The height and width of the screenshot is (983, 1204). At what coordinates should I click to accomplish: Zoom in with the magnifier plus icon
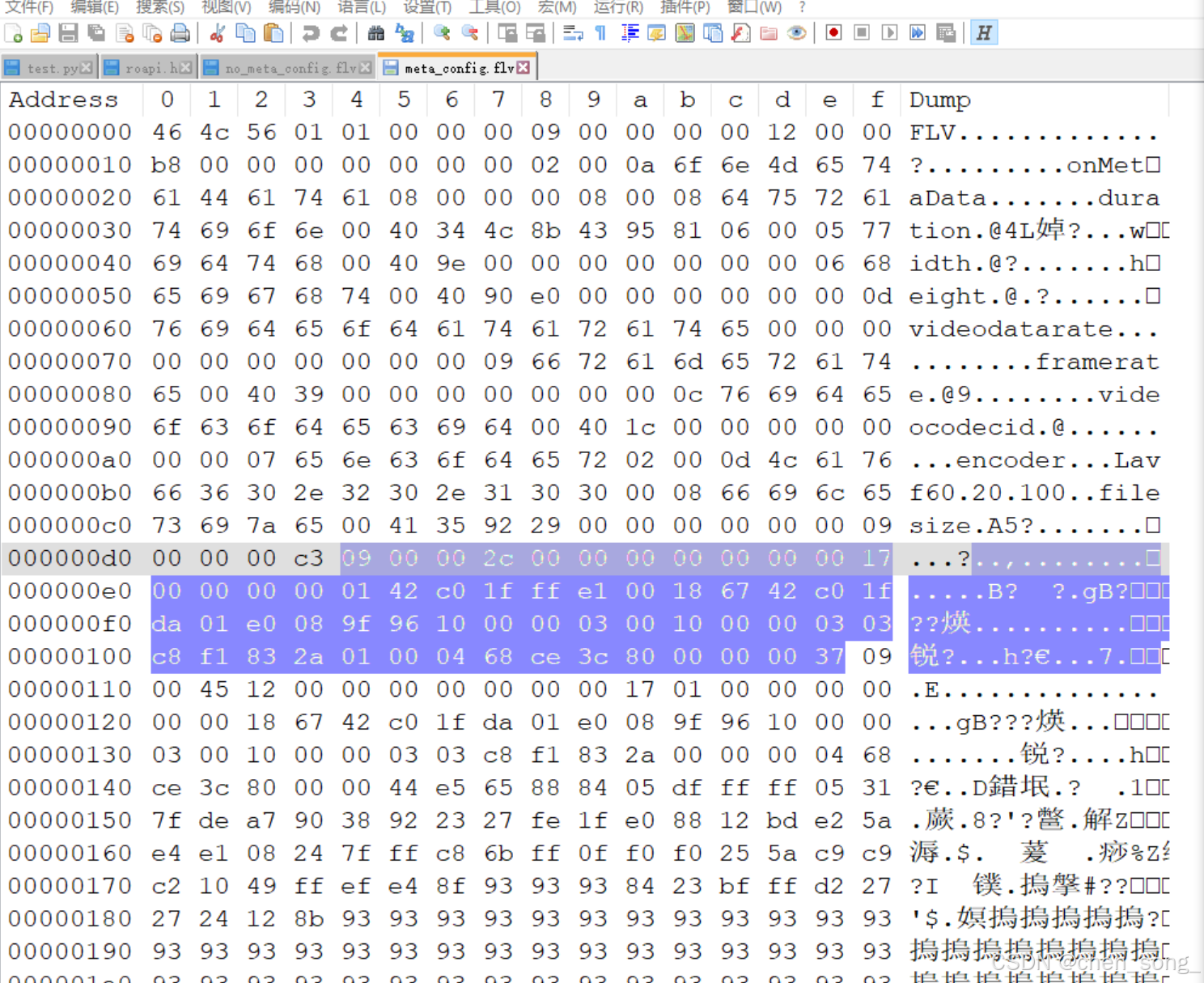point(442,33)
